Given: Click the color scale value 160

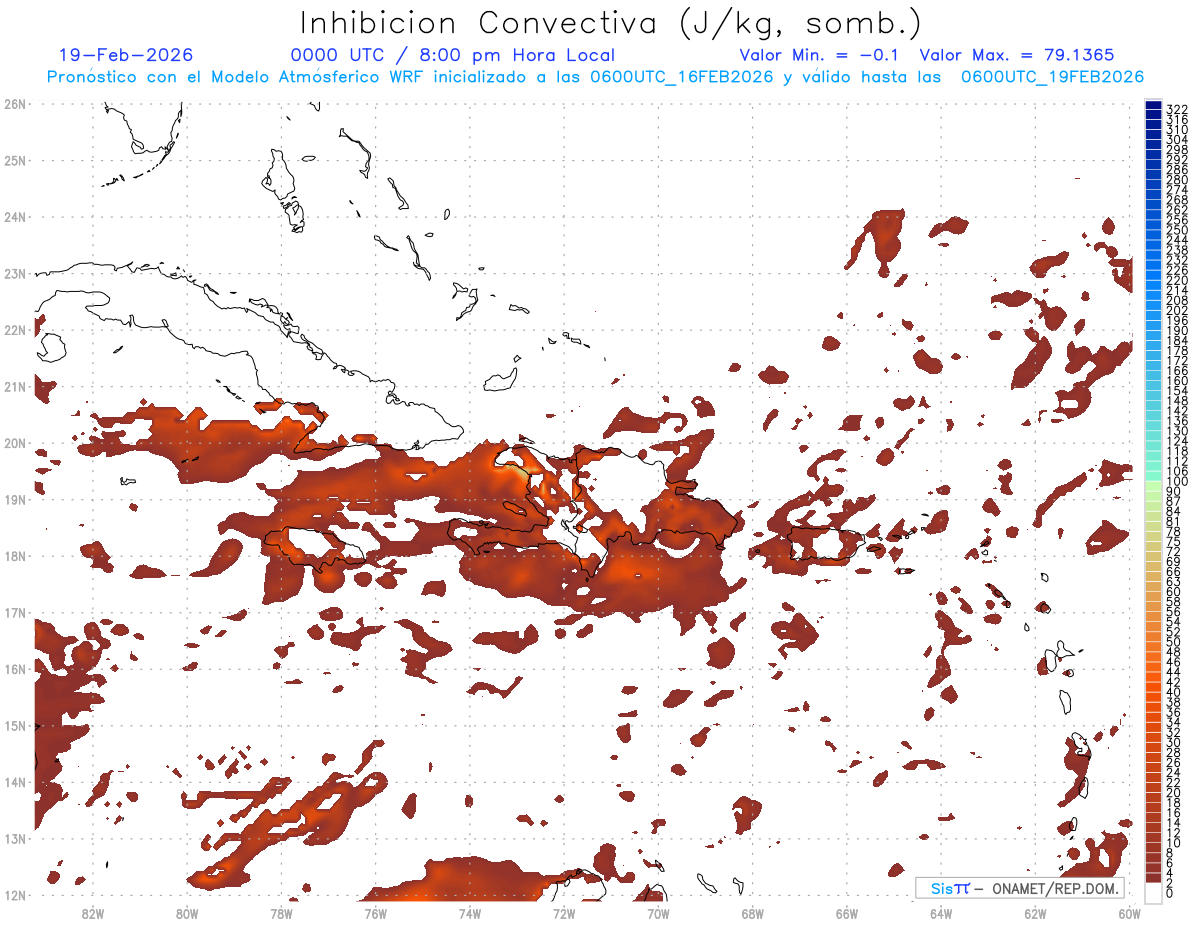Looking at the screenshot, I should point(1177,381).
